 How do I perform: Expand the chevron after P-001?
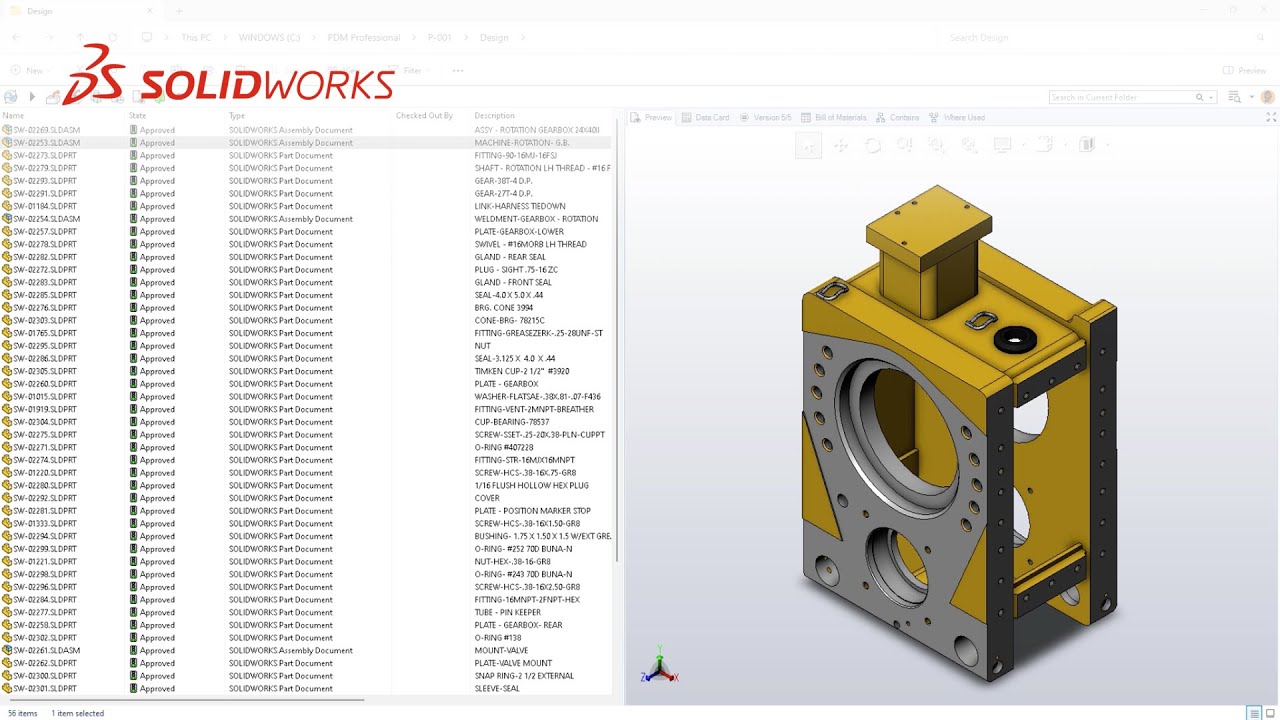point(466,38)
